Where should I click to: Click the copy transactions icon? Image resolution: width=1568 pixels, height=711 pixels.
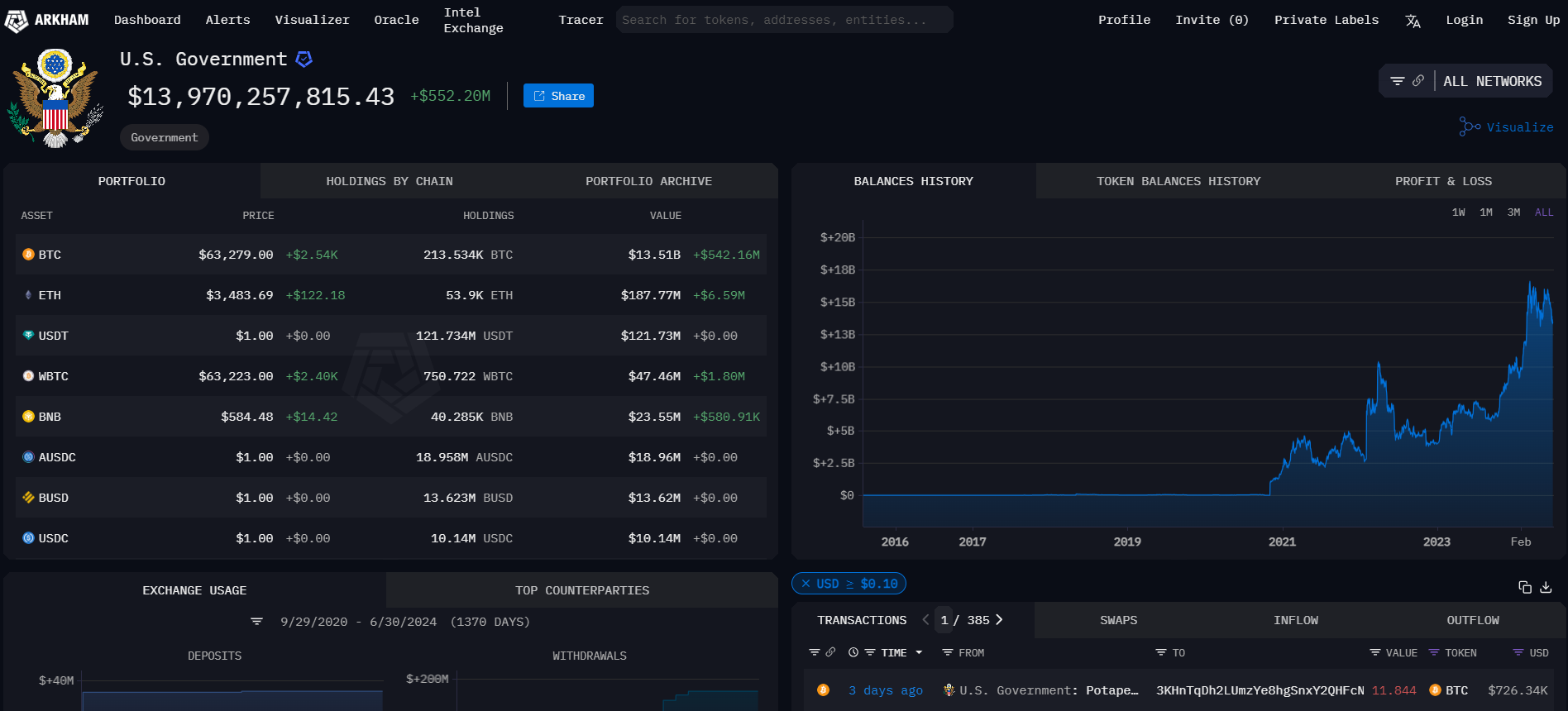(x=1525, y=587)
